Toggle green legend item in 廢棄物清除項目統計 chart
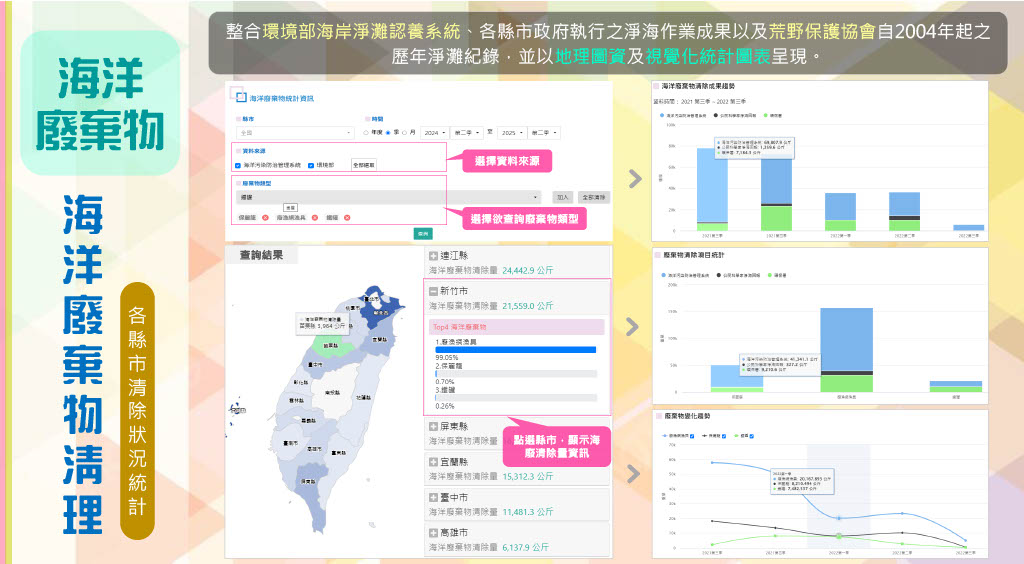 coord(777,275)
